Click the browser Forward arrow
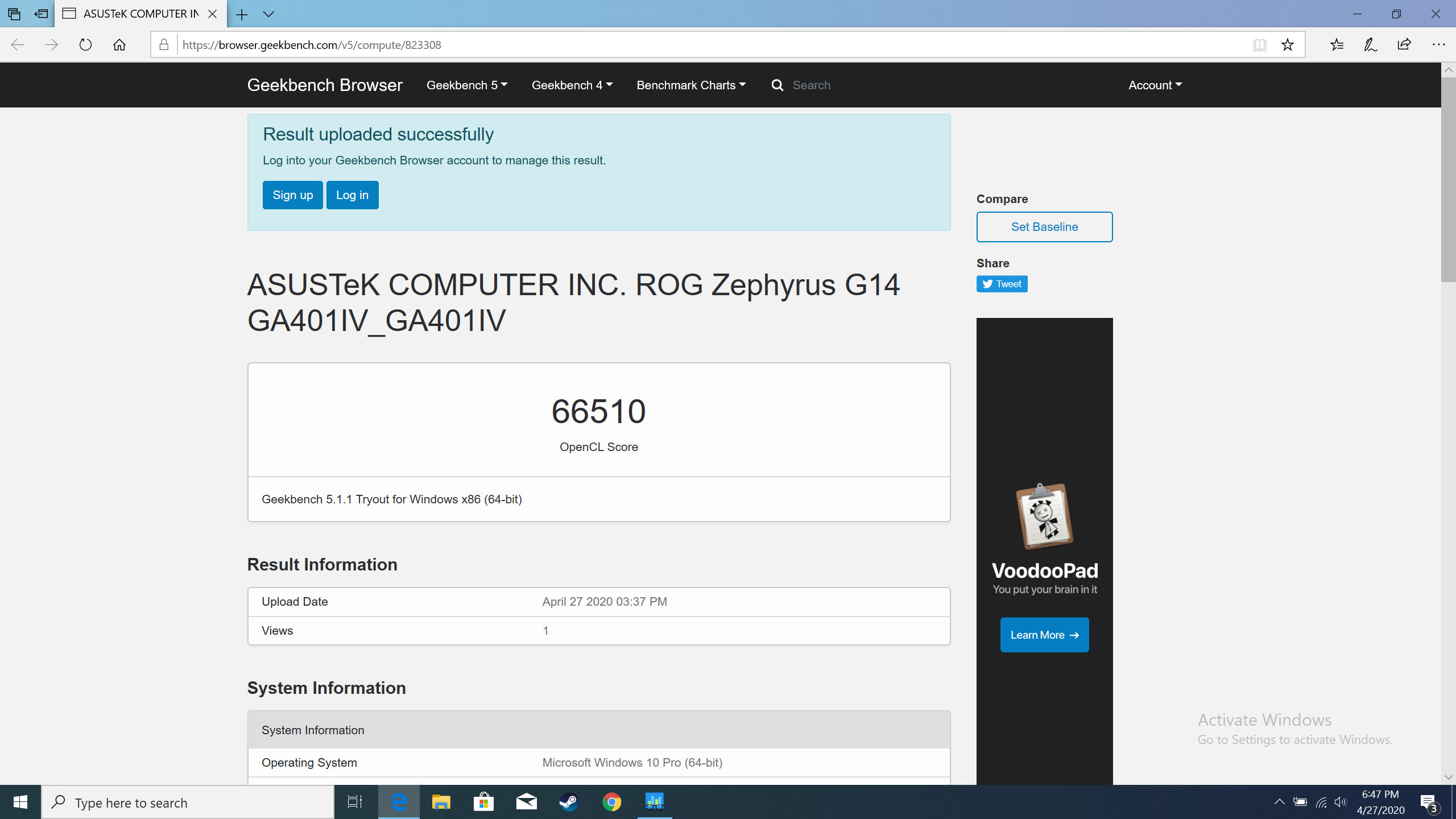The image size is (1456, 819). 51,45
